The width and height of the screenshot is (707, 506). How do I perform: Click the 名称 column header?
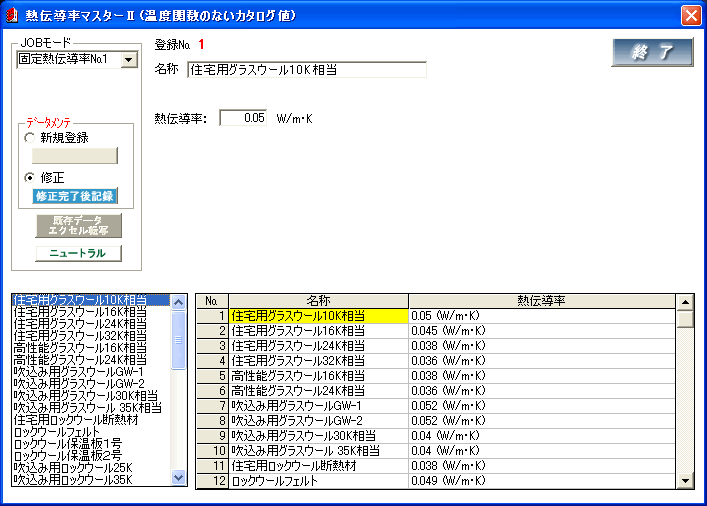click(318, 300)
